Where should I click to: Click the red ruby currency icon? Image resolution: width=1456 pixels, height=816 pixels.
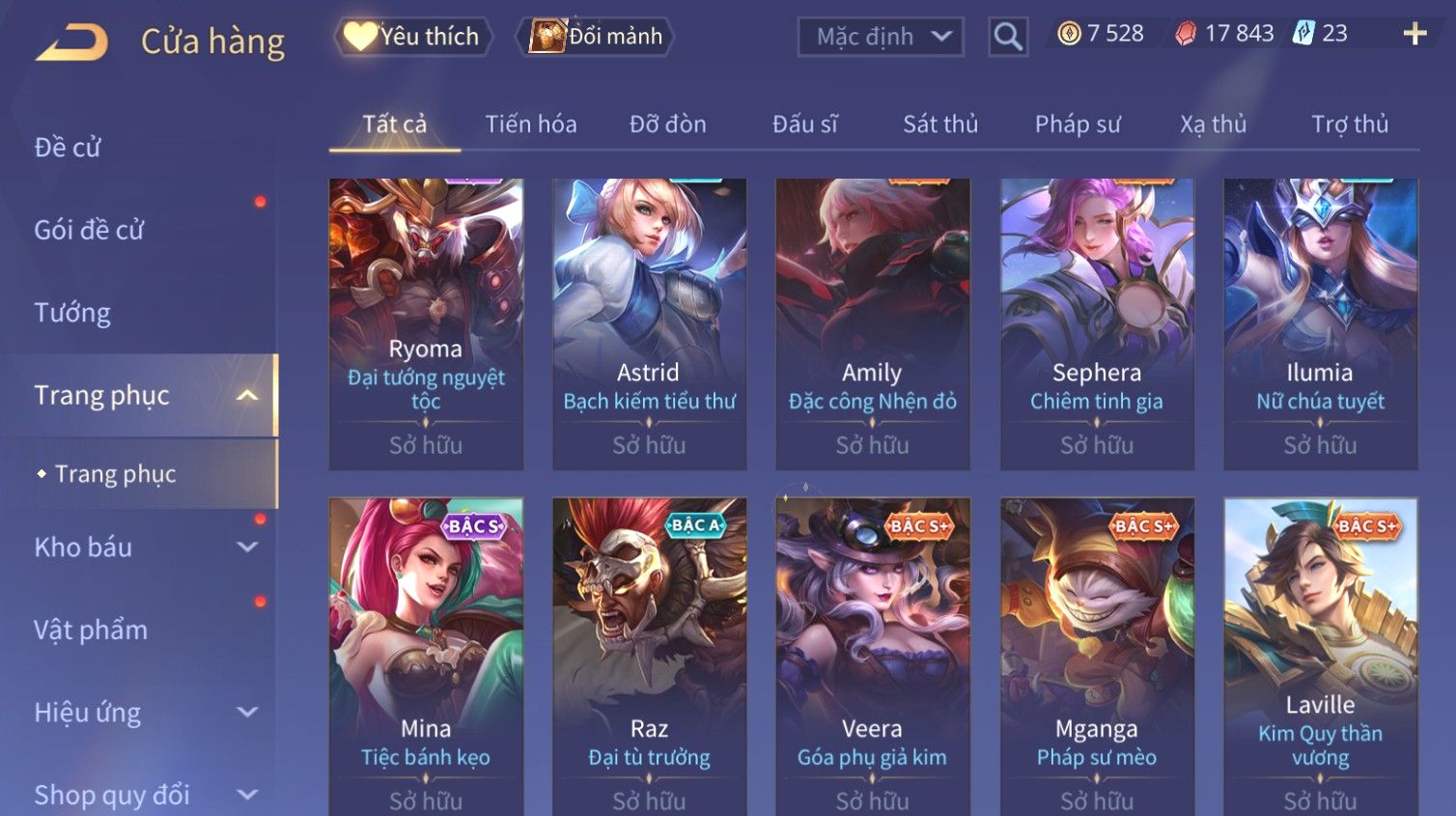pos(1186,34)
